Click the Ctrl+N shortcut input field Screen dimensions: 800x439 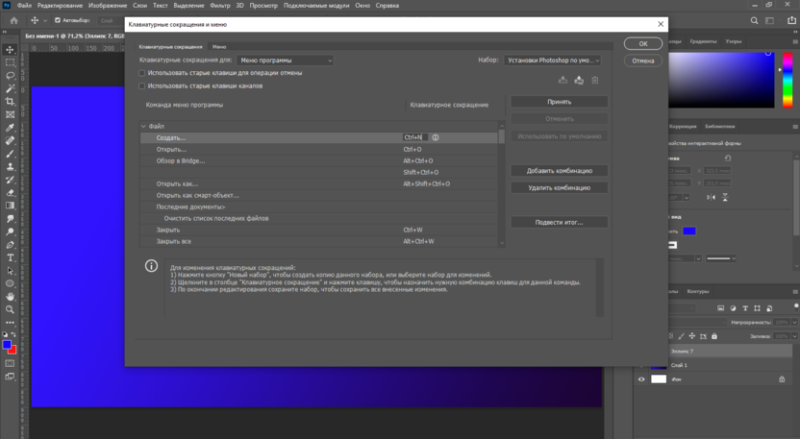click(x=414, y=137)
